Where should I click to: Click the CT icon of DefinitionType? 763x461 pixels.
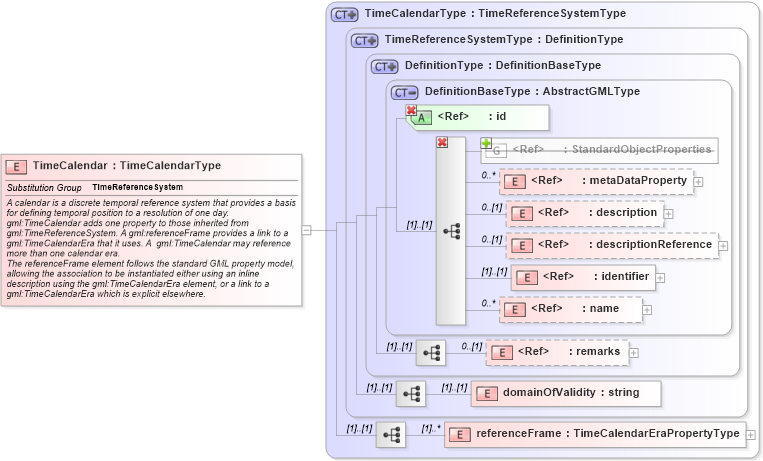click(384, 66)
